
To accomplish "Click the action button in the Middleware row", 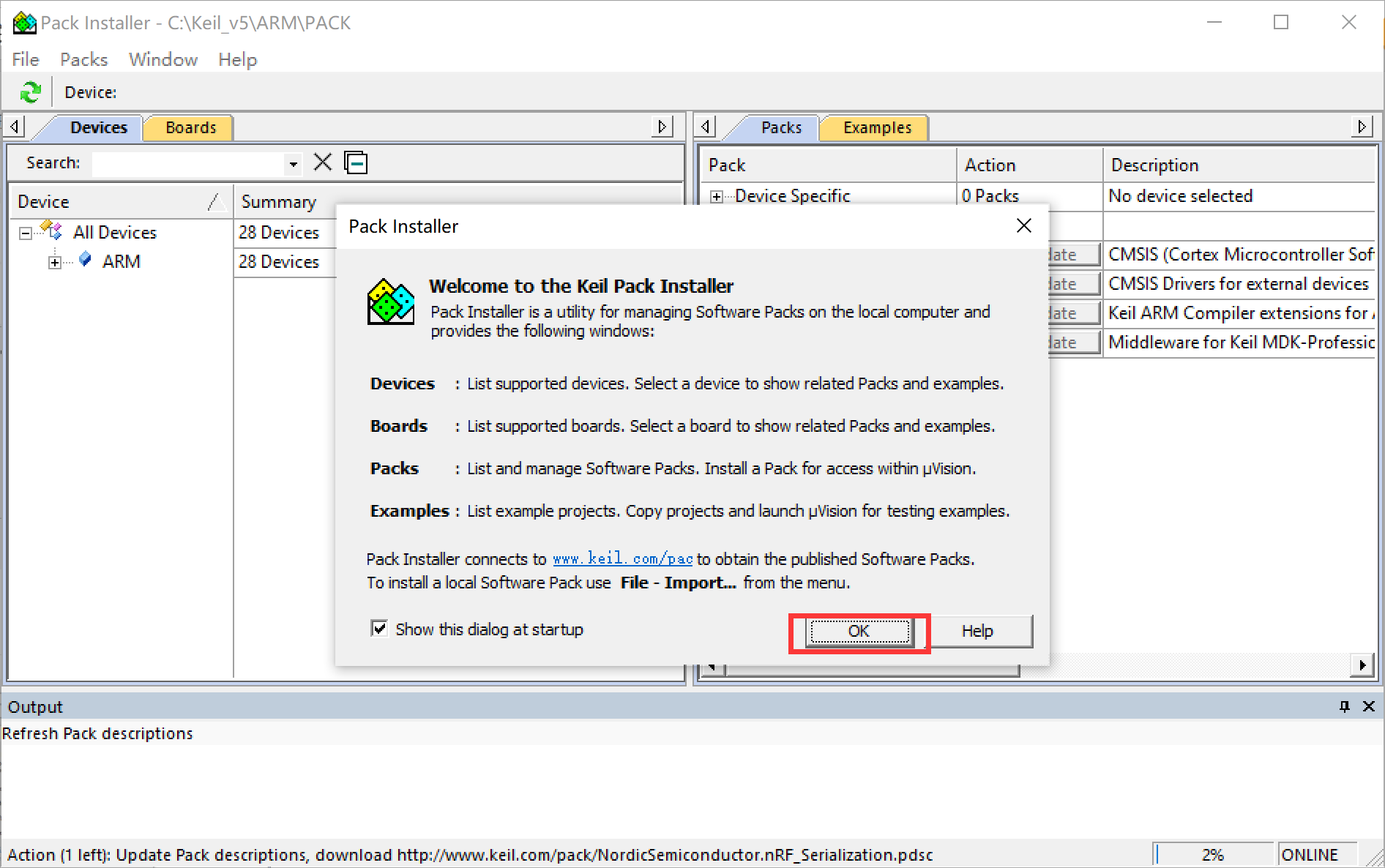I will [x=1075, y=343].
